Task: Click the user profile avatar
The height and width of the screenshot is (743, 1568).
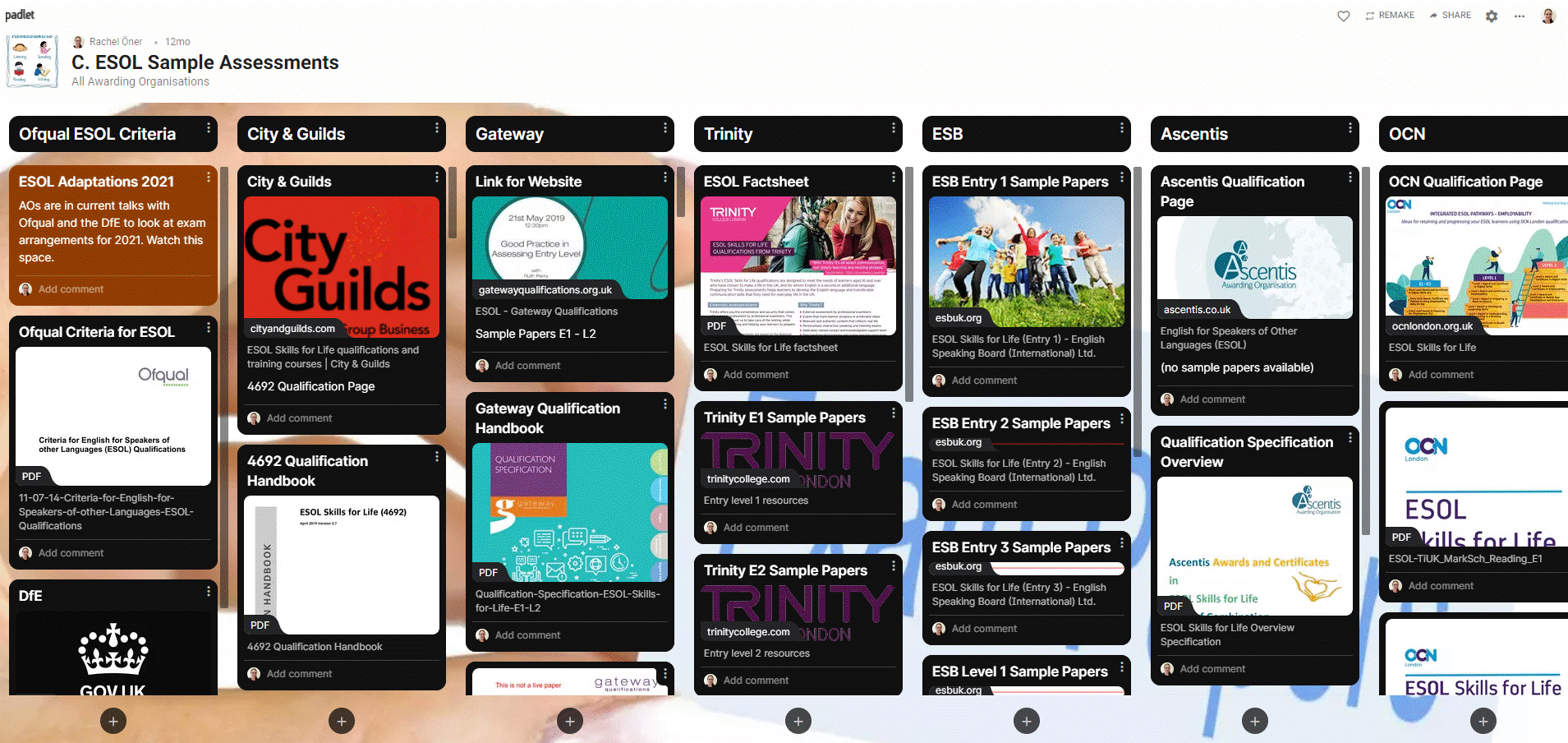Action: pos(1548,16)
